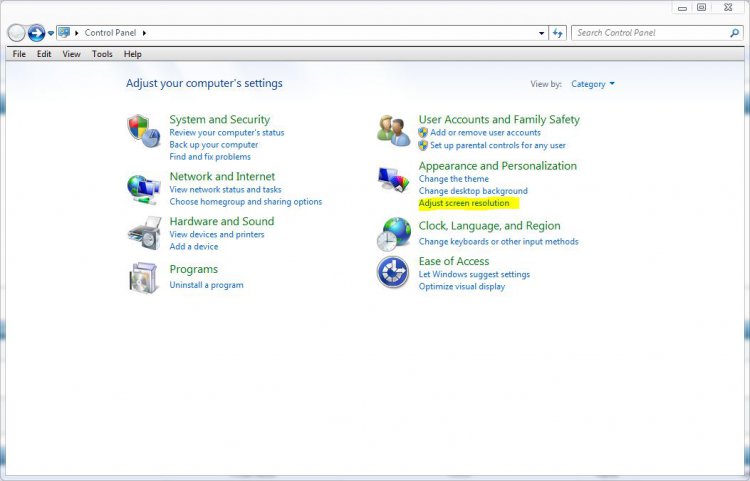Click the address bar path field
750x481 pixels.
click(302, 33)
